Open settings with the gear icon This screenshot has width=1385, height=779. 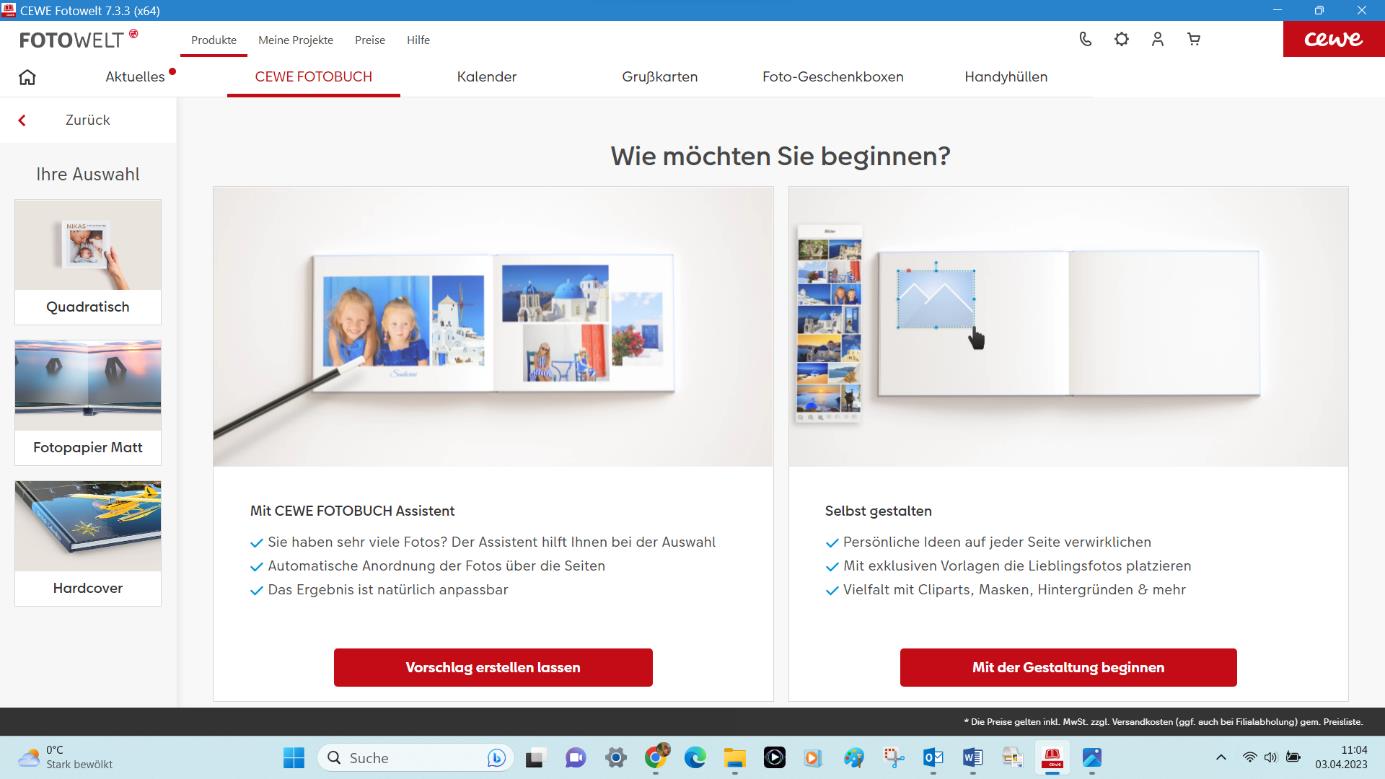(1122, 39)
